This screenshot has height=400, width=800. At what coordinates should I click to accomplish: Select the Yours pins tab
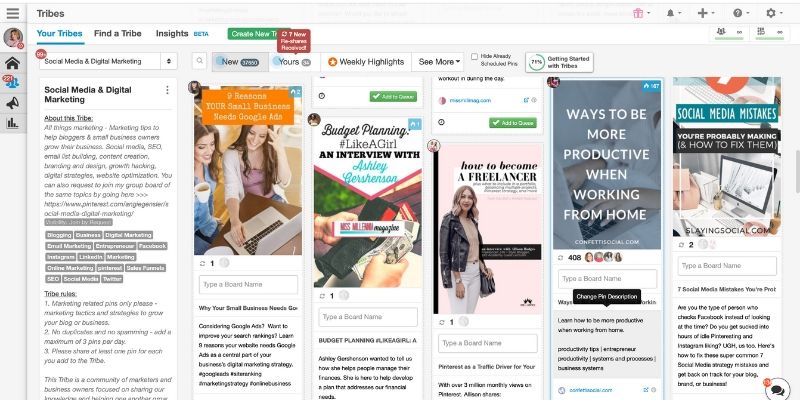tap(294, 62)
